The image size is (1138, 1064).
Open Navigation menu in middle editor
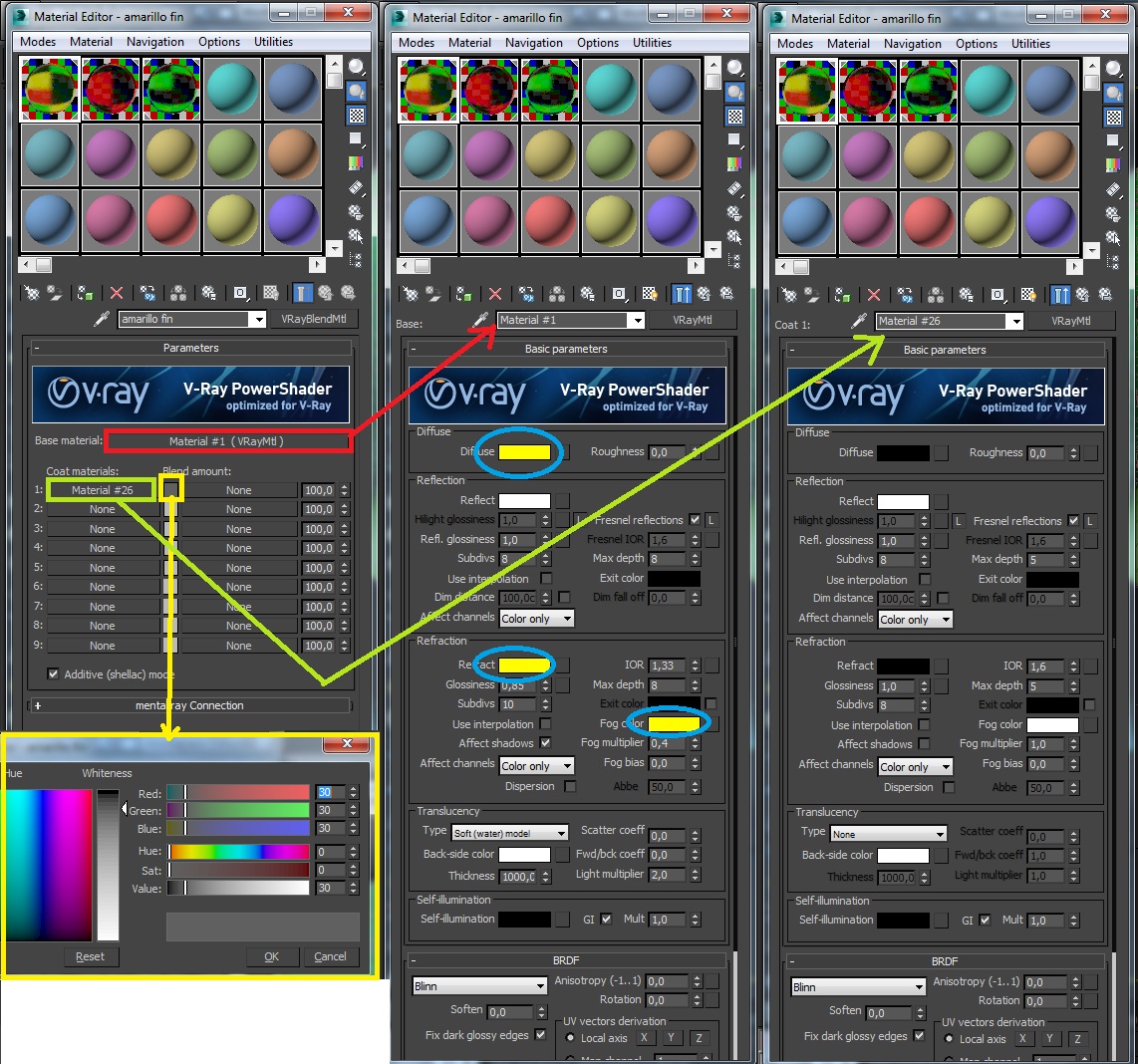point(533,42)
